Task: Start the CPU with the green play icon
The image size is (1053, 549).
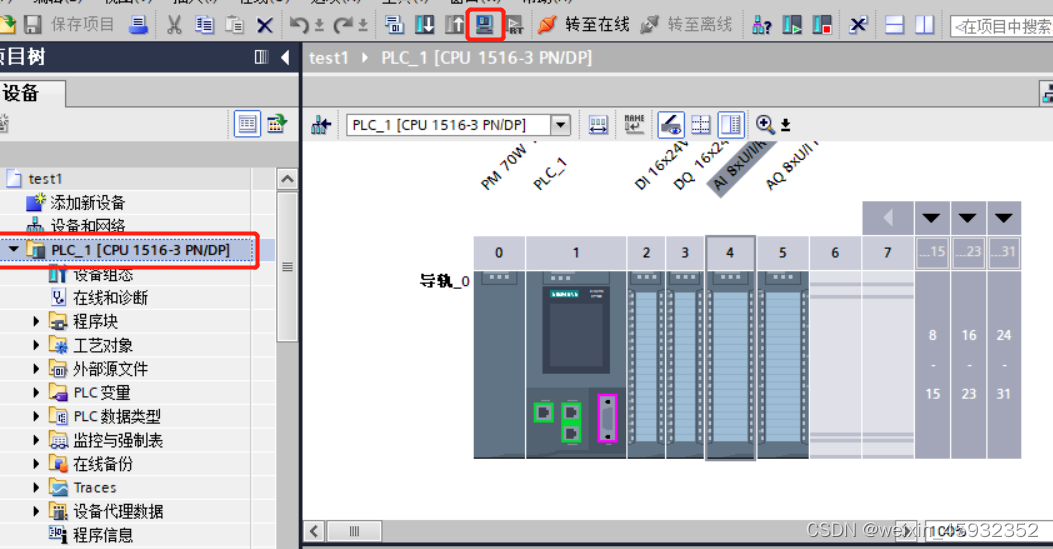Action: 792,26
